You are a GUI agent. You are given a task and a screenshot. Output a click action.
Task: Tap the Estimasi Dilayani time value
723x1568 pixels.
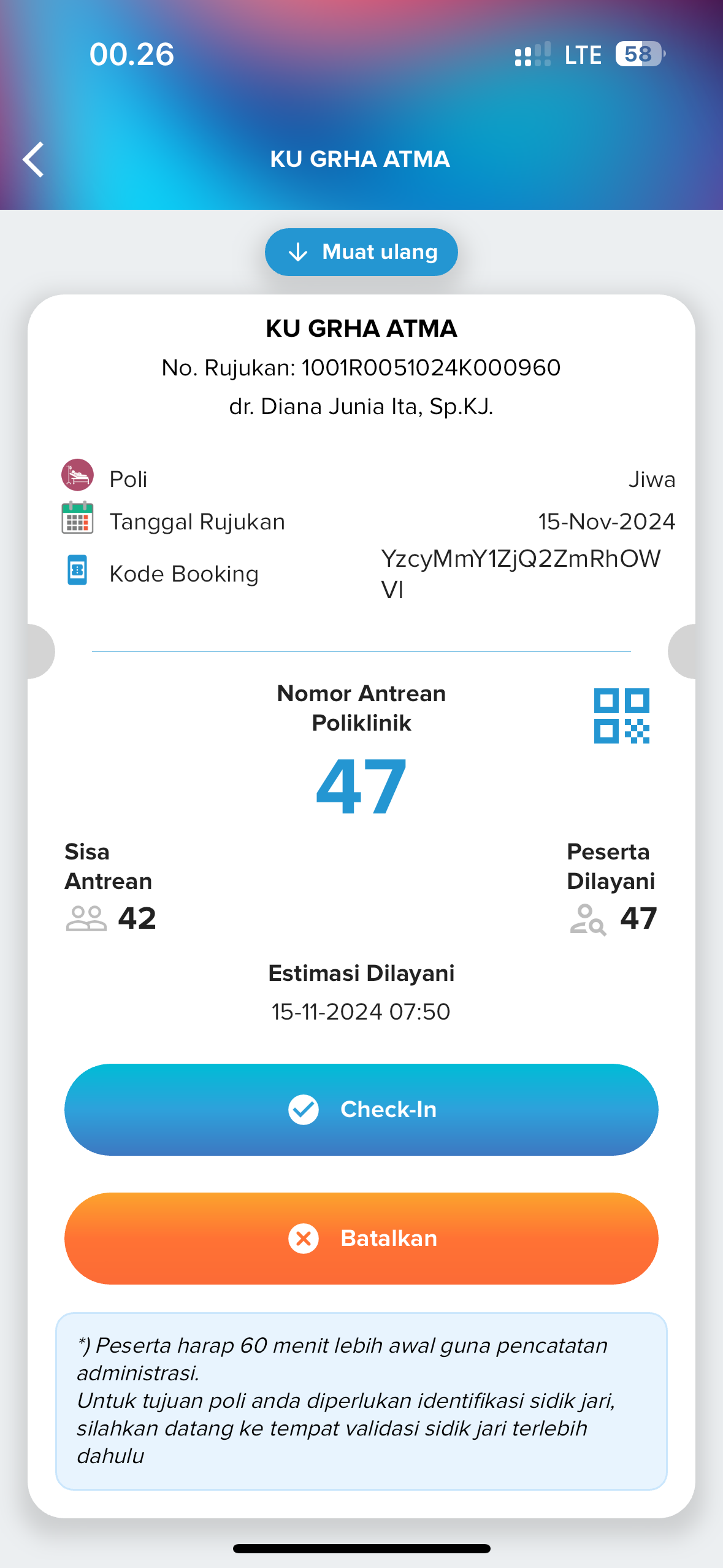(361, 1012)
